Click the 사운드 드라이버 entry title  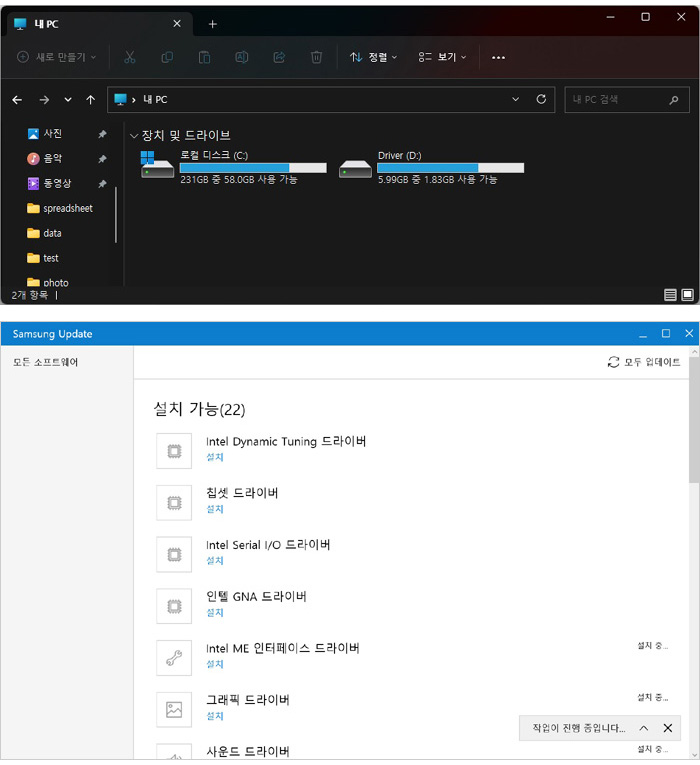[248, 751]
